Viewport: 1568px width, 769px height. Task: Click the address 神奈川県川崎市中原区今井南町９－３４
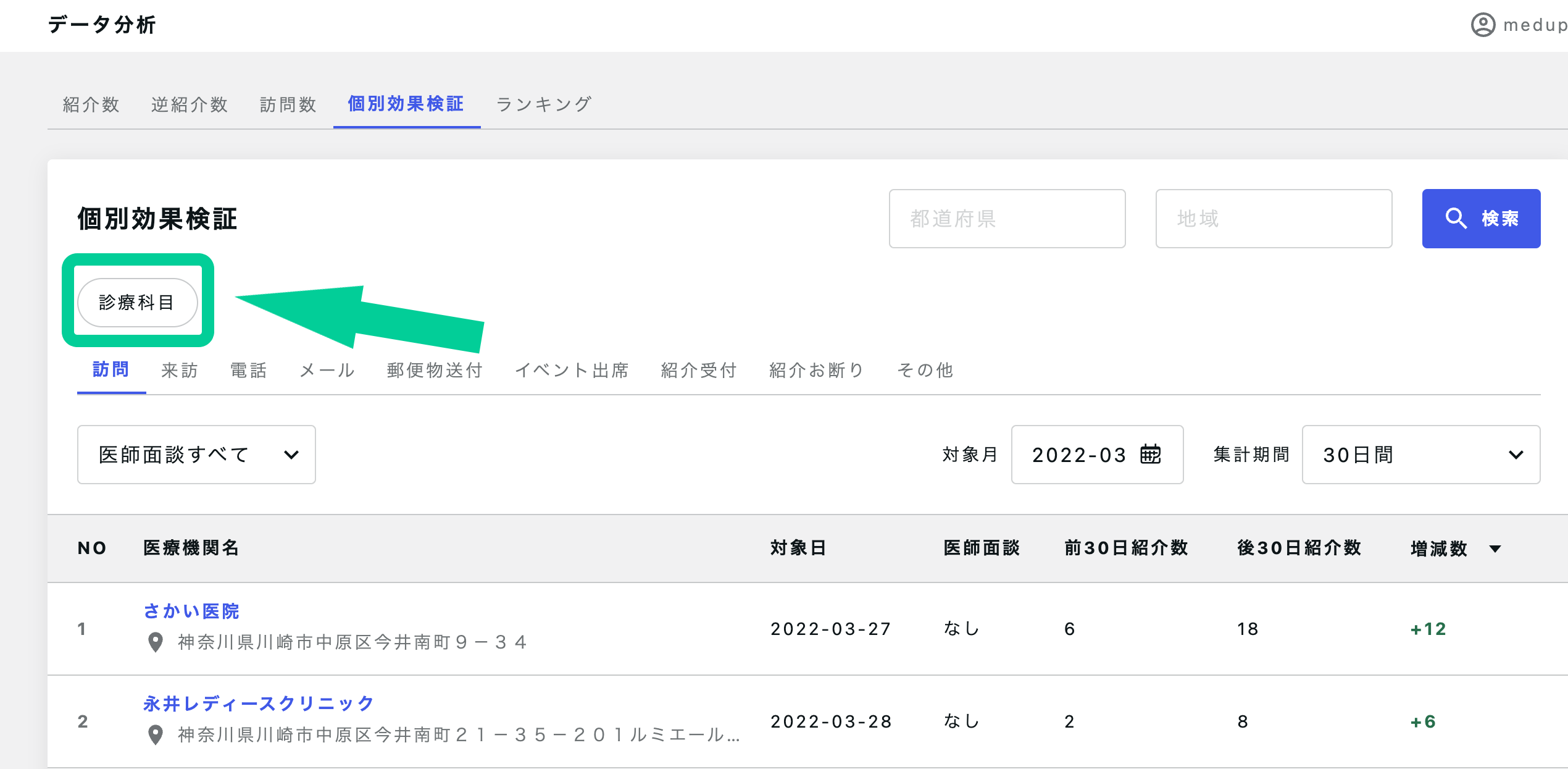[x=352, y=642]
